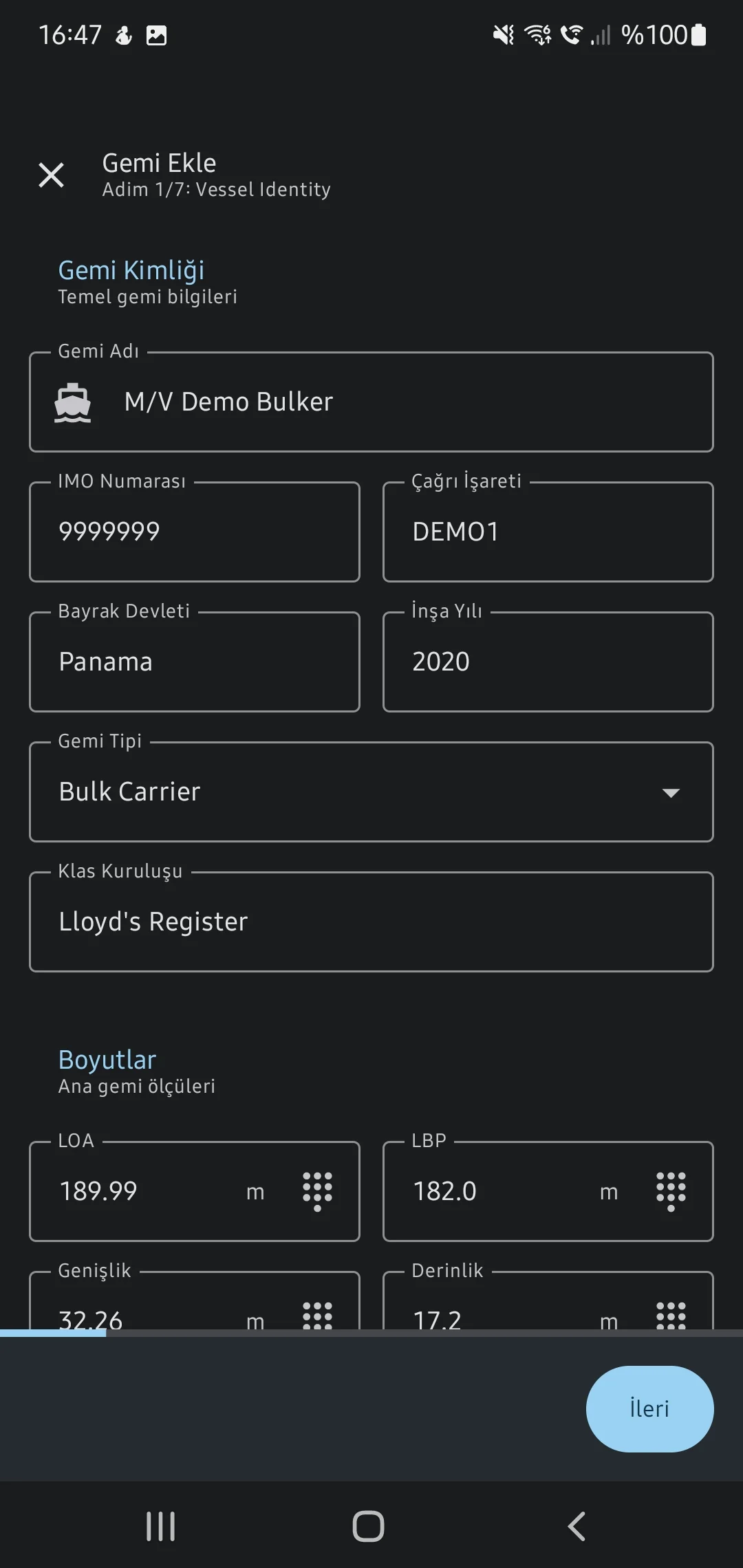
Task: Close the Gemi Ekle form
Action: [51, 174]
